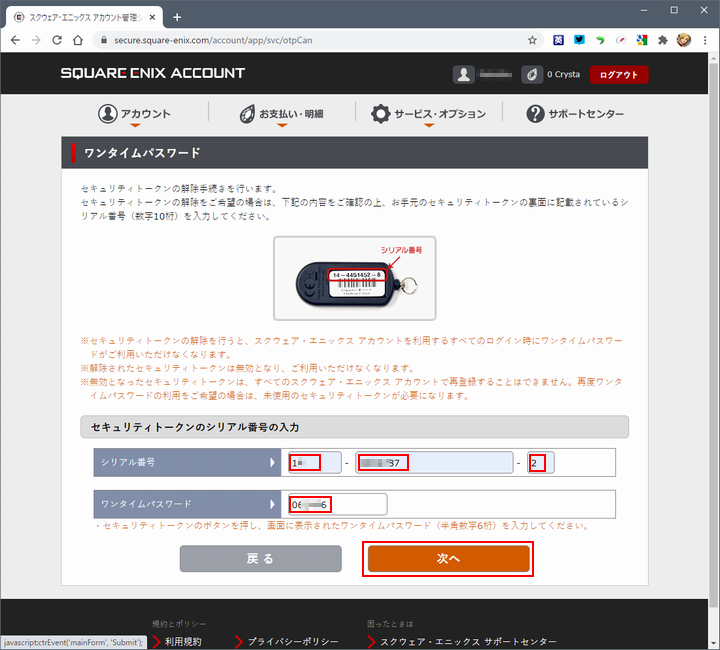720x650 pixels.
Task: Click the 戻る back button
Action: click(260, 559)
